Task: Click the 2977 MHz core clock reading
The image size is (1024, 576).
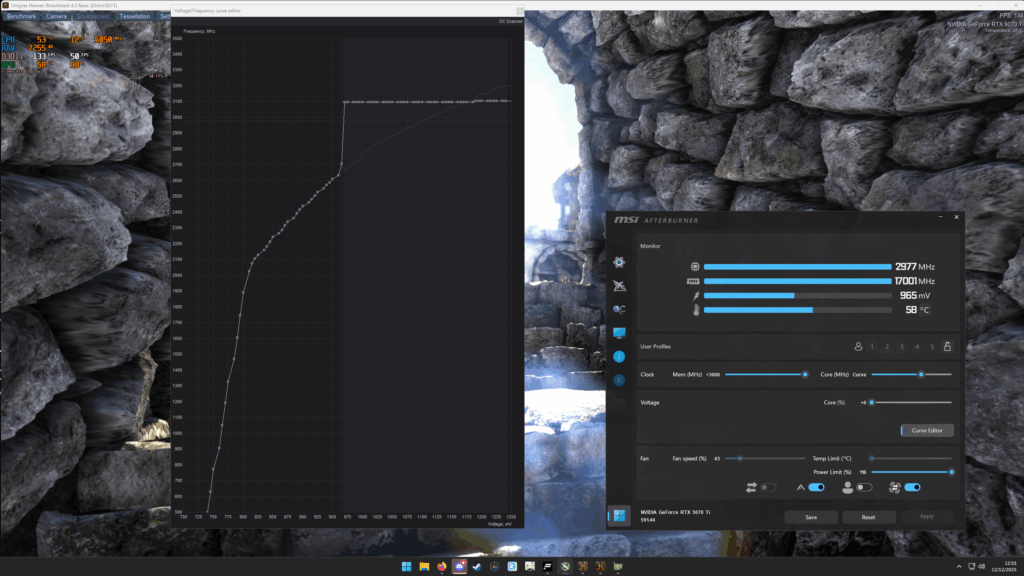Action: click(x=914, y=266)
